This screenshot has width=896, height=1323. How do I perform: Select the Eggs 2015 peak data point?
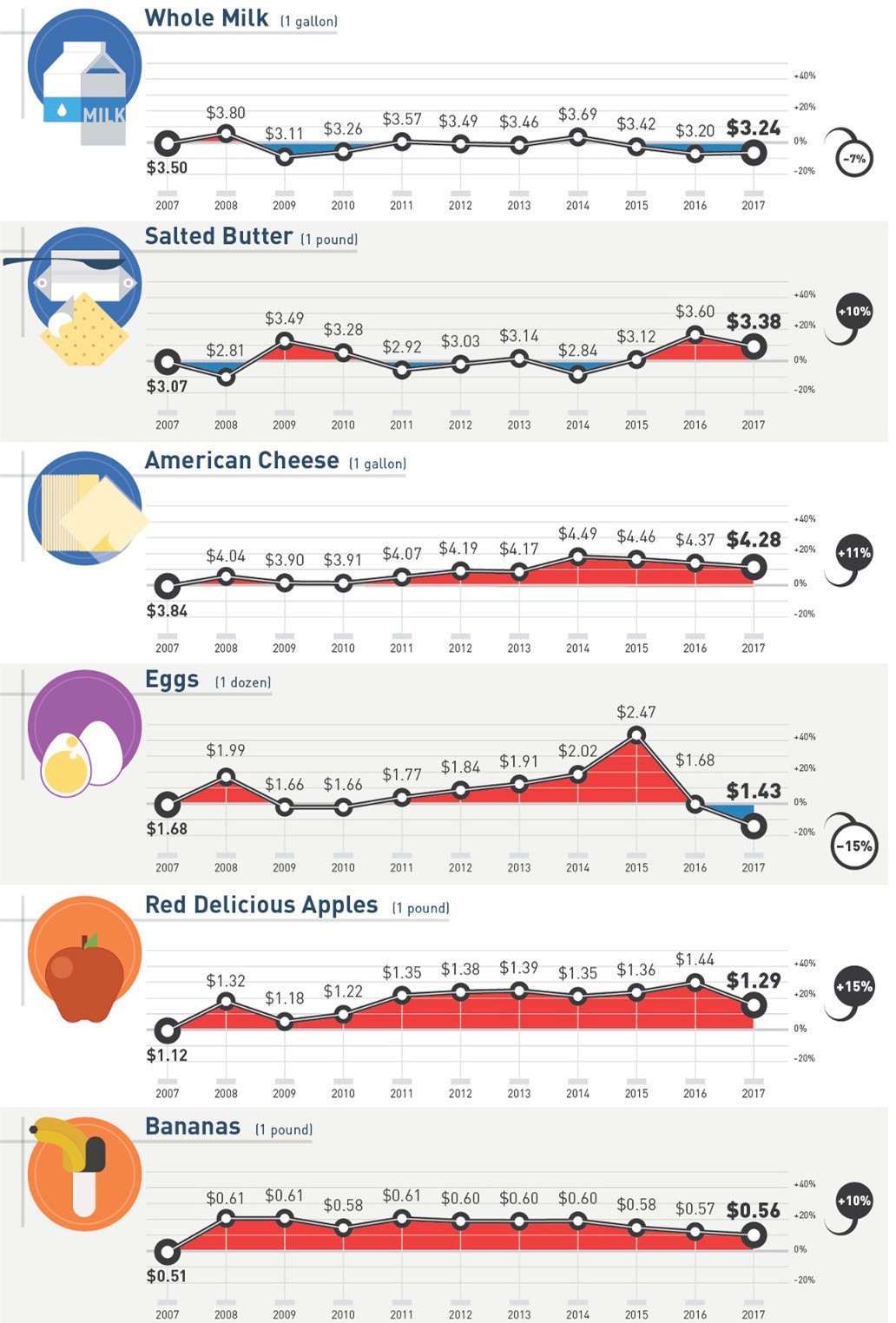[636, 735]
